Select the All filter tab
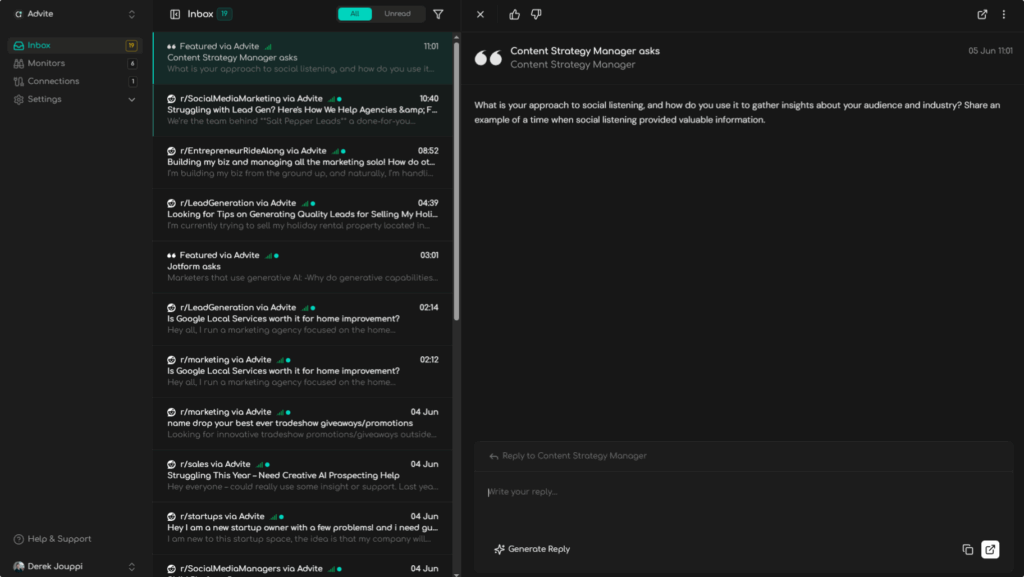Image resolution: width=1024 pixels, height=577 pixels. (355, 14)
